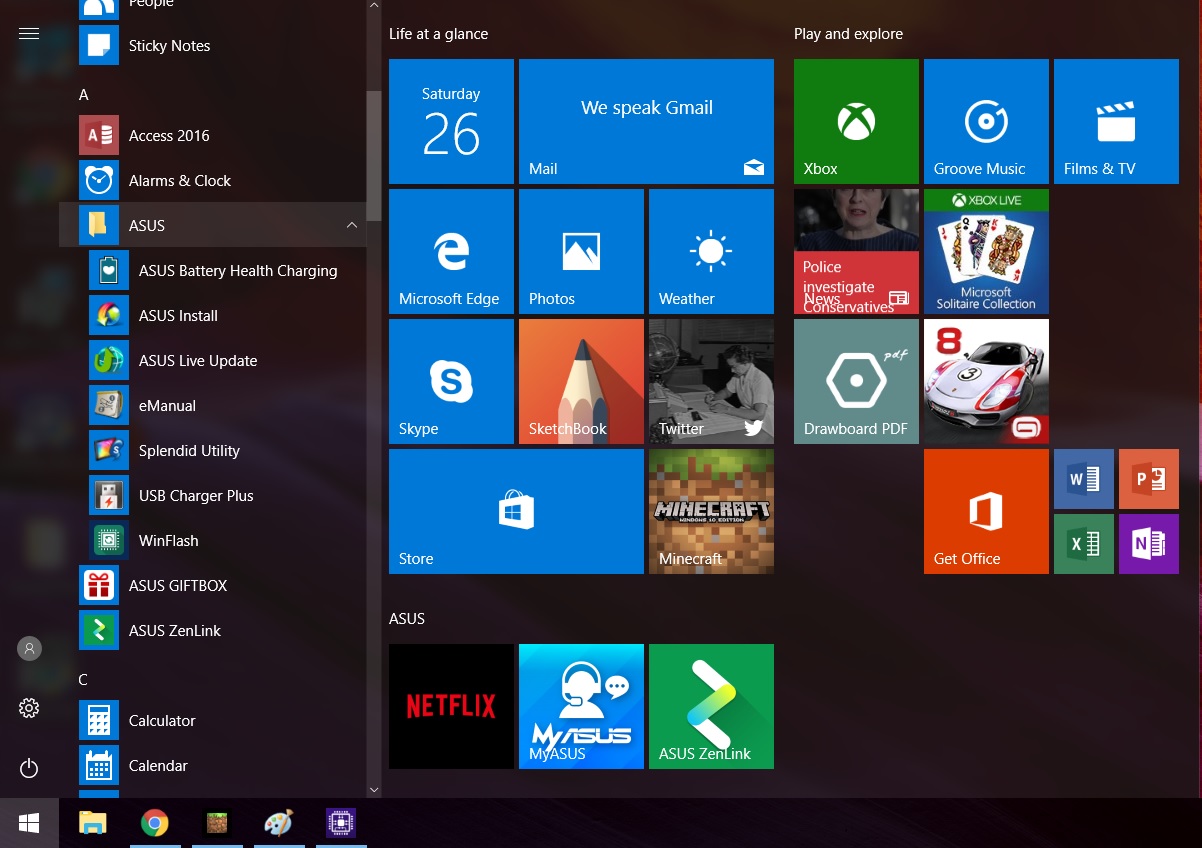The width and height of the screenshot is (1202, 848).
Task: Open the PowerPoint small tile
Action: tap(1149, 479)
